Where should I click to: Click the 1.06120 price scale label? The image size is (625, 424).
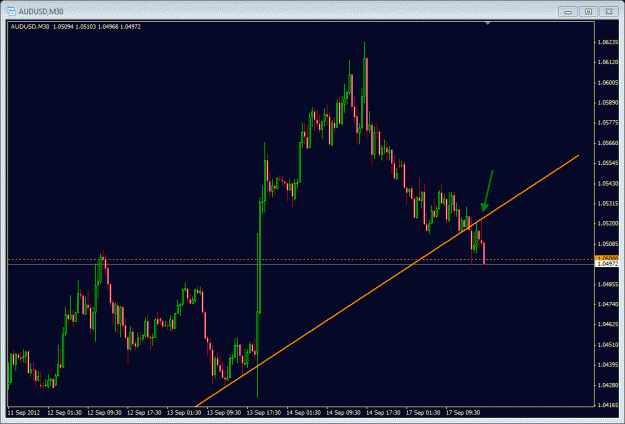pyautogui.click(x=608, y=62)
